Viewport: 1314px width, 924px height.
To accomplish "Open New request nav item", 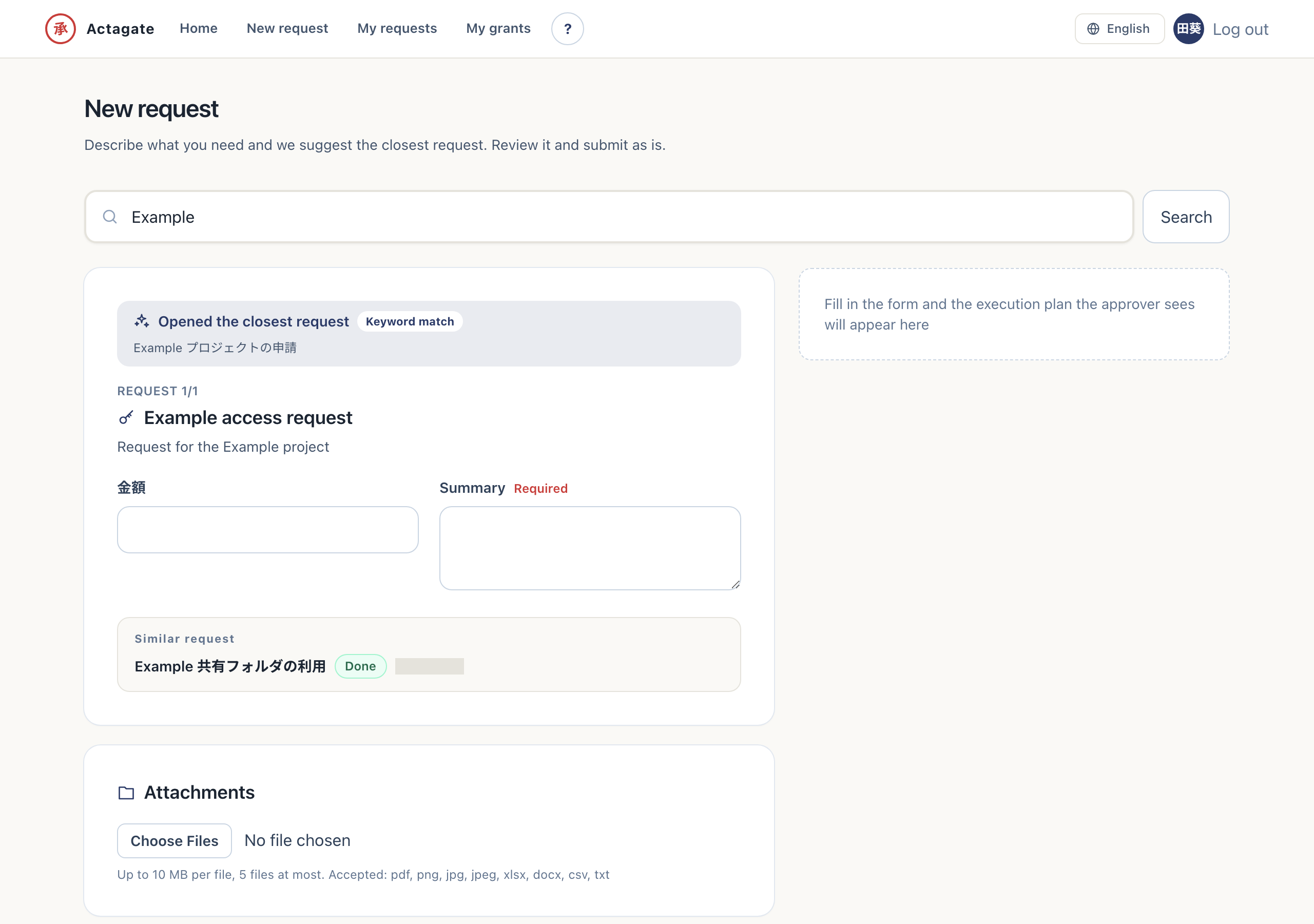I will click(x=287, y=29).
